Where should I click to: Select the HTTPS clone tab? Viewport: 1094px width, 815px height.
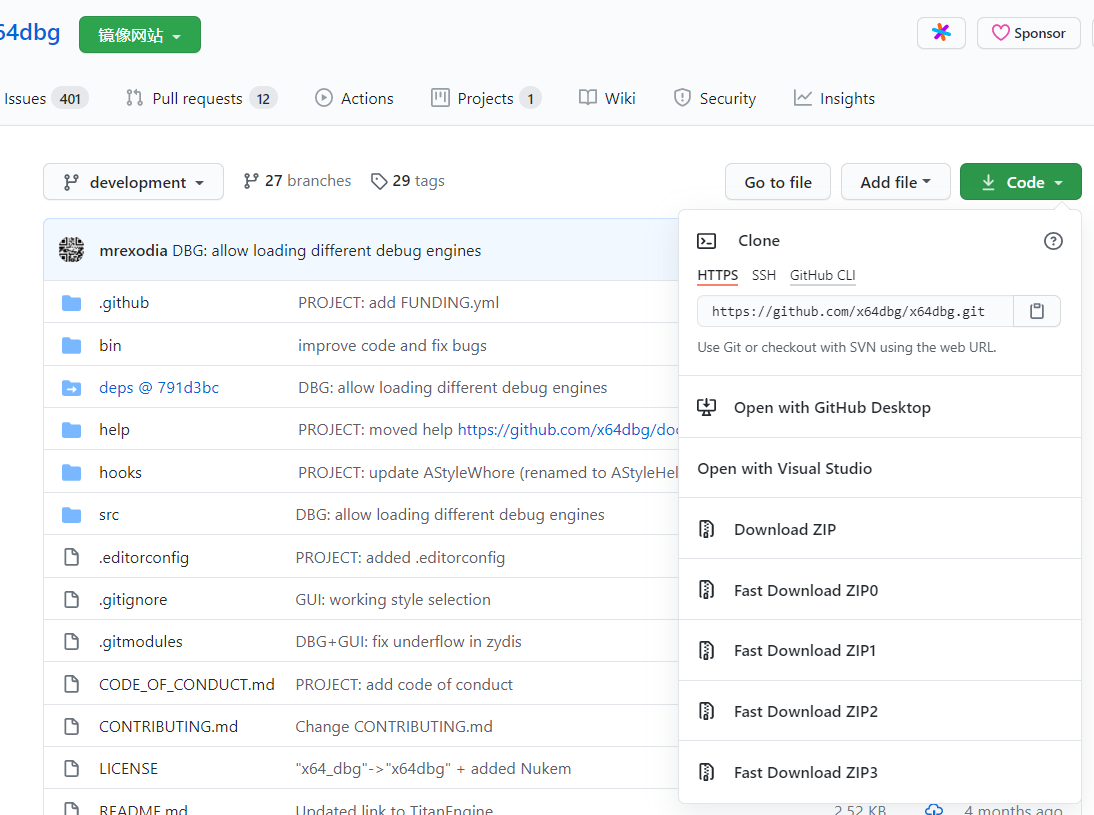coord(717,275)
